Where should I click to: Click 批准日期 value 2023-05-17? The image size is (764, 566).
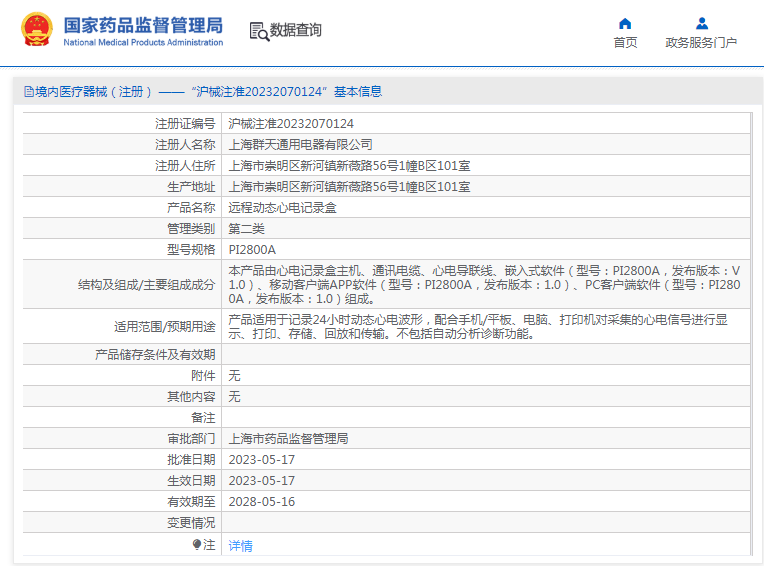262,460
